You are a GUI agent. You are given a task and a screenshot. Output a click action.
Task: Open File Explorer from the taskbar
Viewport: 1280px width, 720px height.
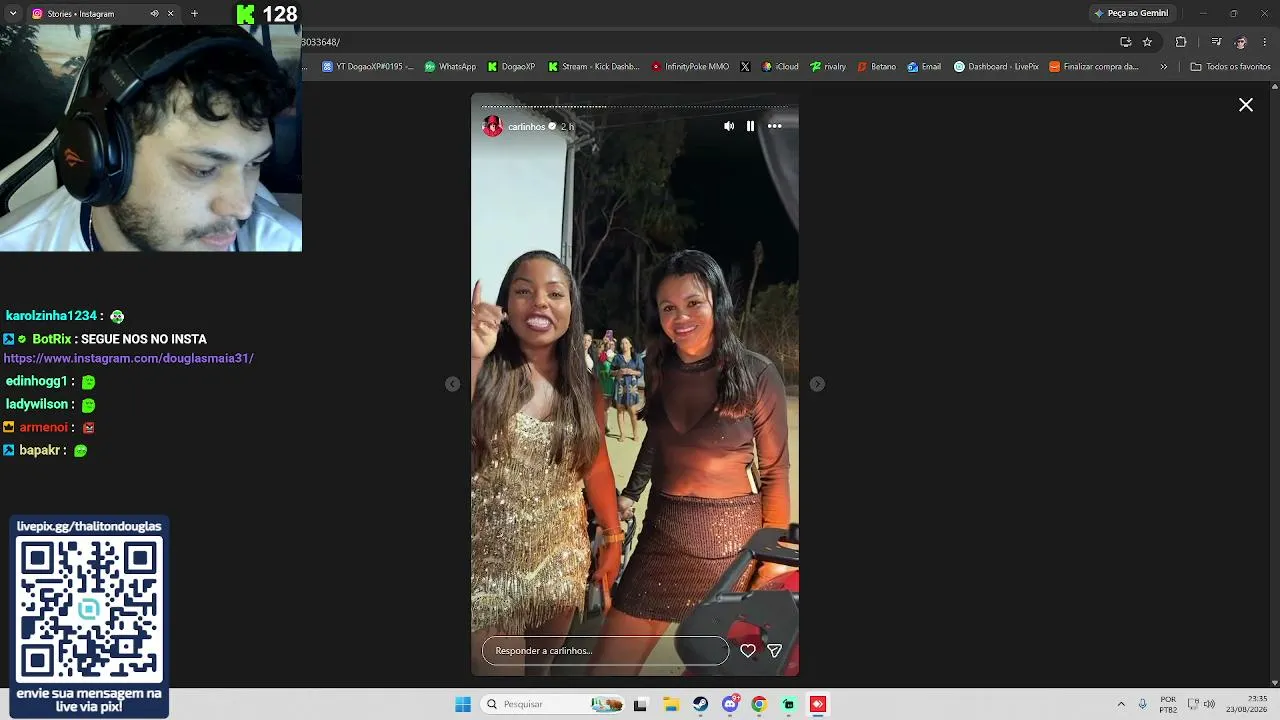[x=671, y=704]
